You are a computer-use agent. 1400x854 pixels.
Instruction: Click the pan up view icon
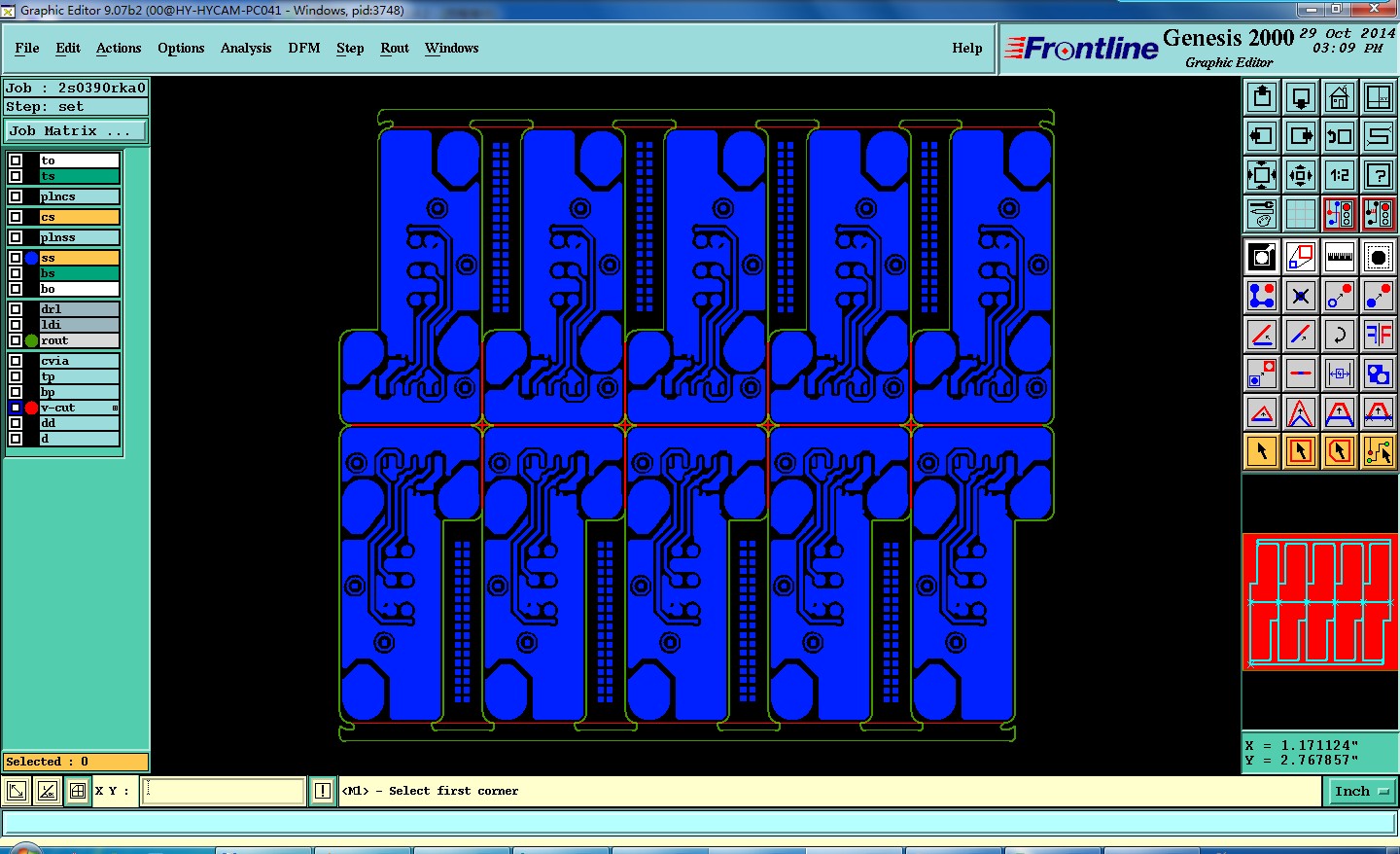point(1262,97)
